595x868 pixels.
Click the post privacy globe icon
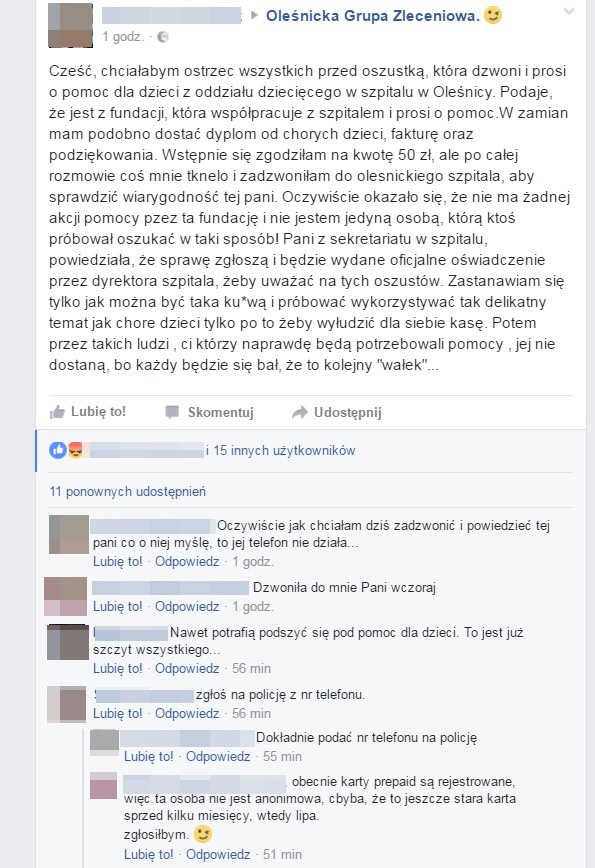click(x=163, y=37)
